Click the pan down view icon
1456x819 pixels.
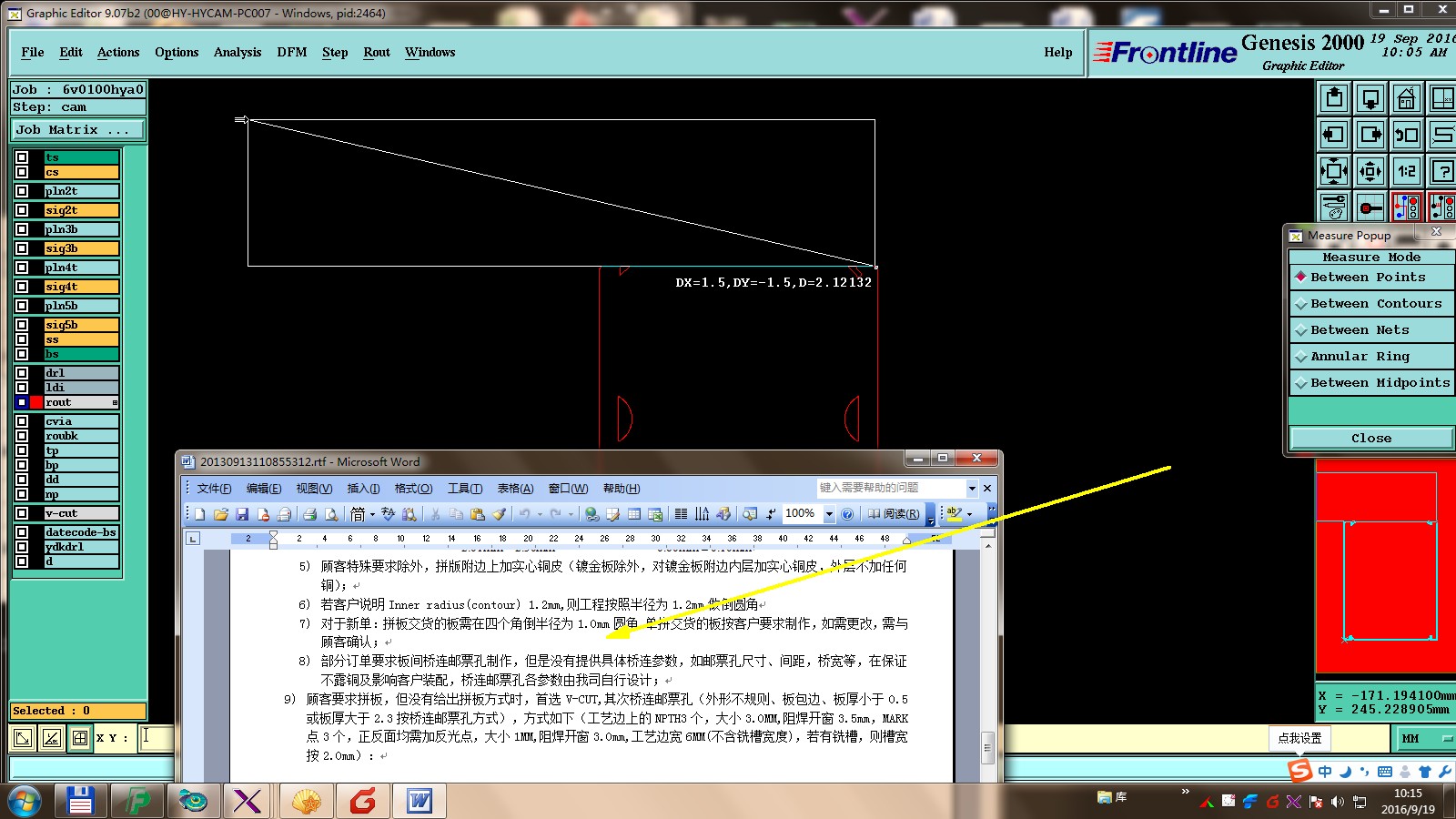(x=1370, y=98)
